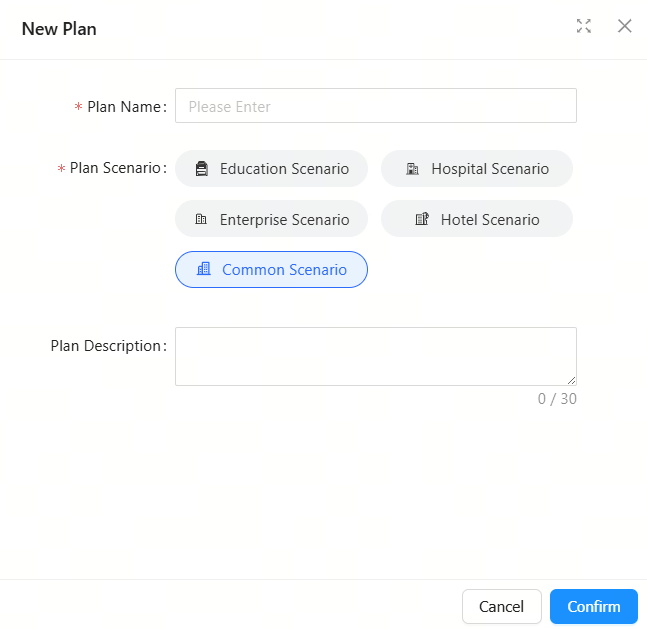Screen dimensions: 647x629
Task: Click the description box resize handle
Action: coord(571,381)
